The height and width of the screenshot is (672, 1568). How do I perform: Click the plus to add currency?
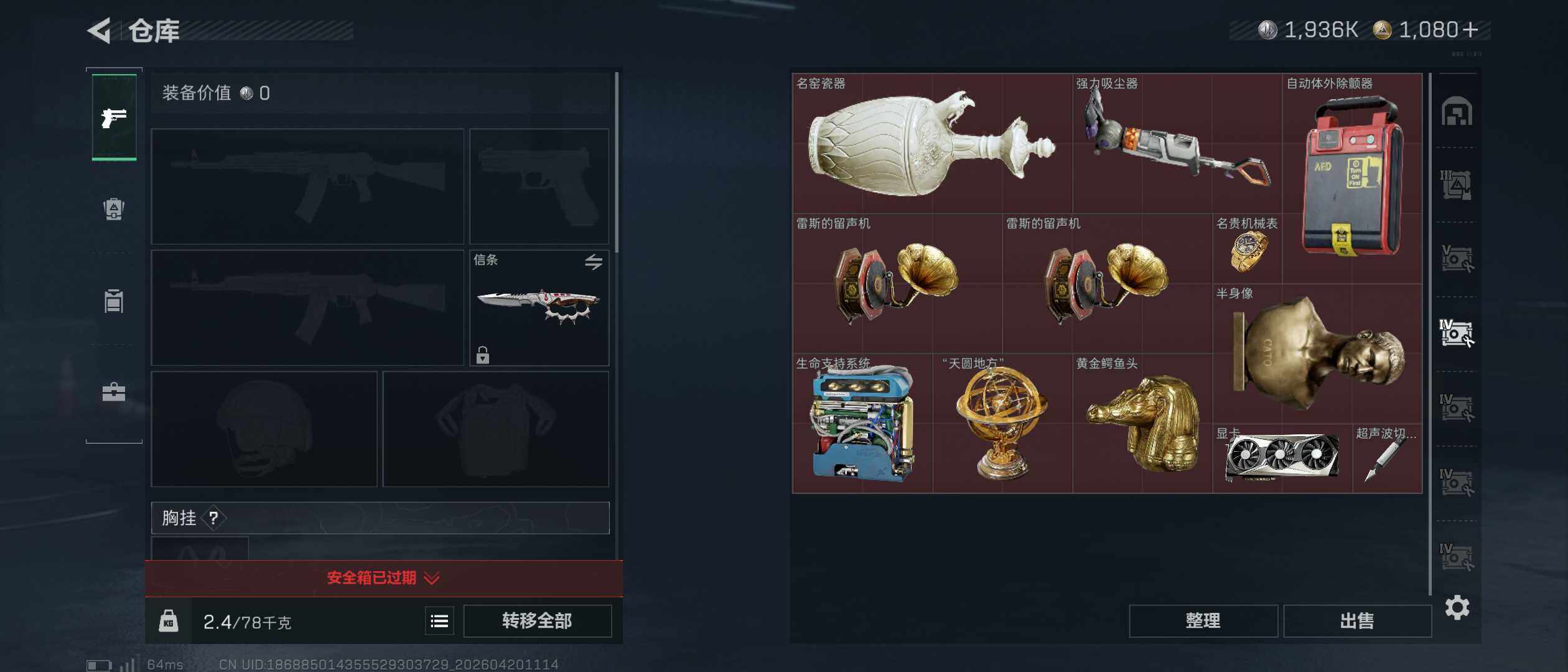coord(1470,30)
